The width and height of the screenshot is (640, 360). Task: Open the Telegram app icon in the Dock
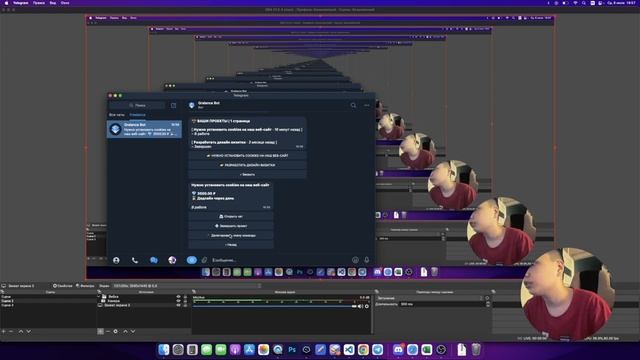(378, 350)
